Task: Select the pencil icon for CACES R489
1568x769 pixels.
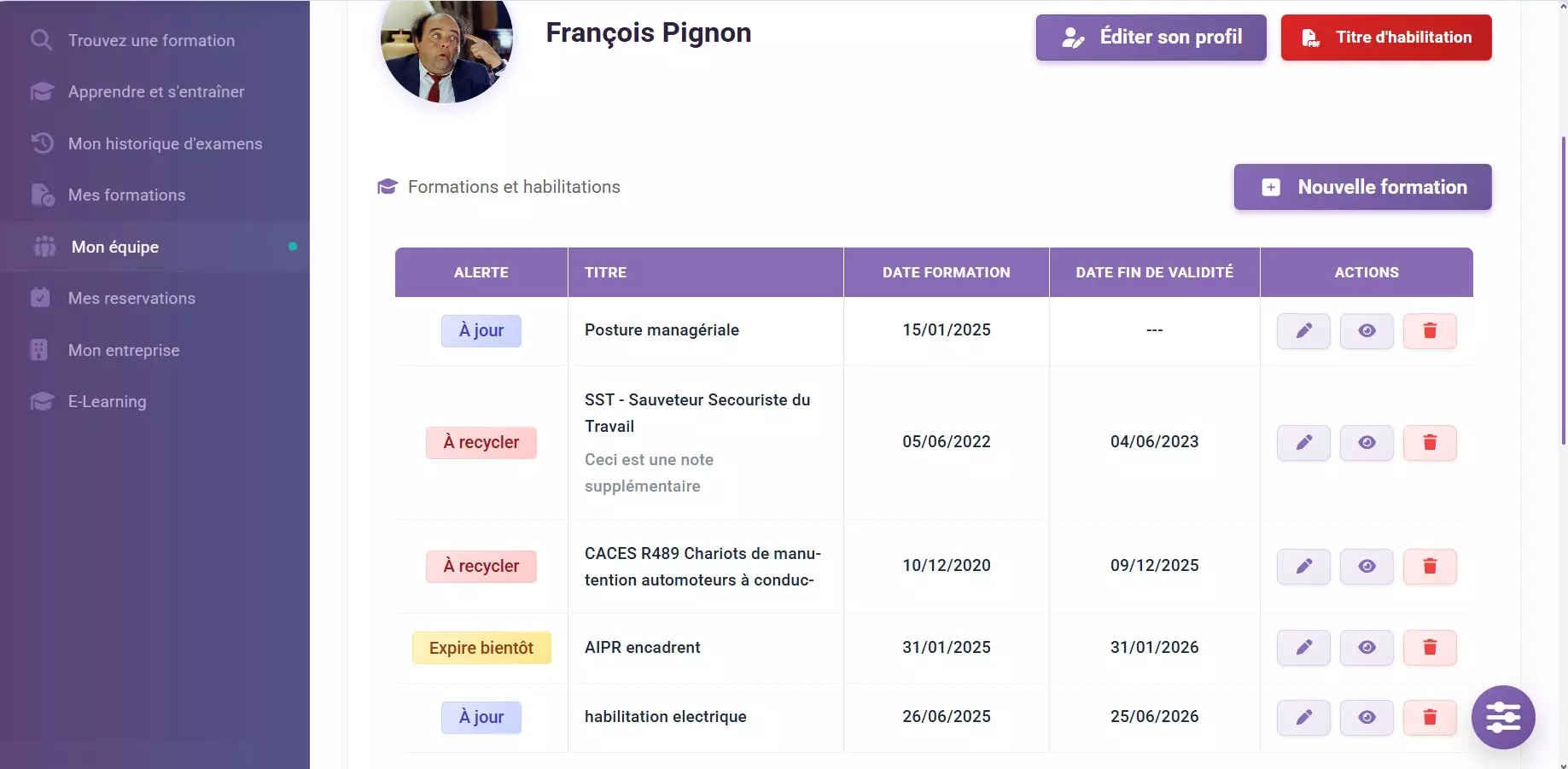Action: pyautogui.click(x=1303, y=566)
